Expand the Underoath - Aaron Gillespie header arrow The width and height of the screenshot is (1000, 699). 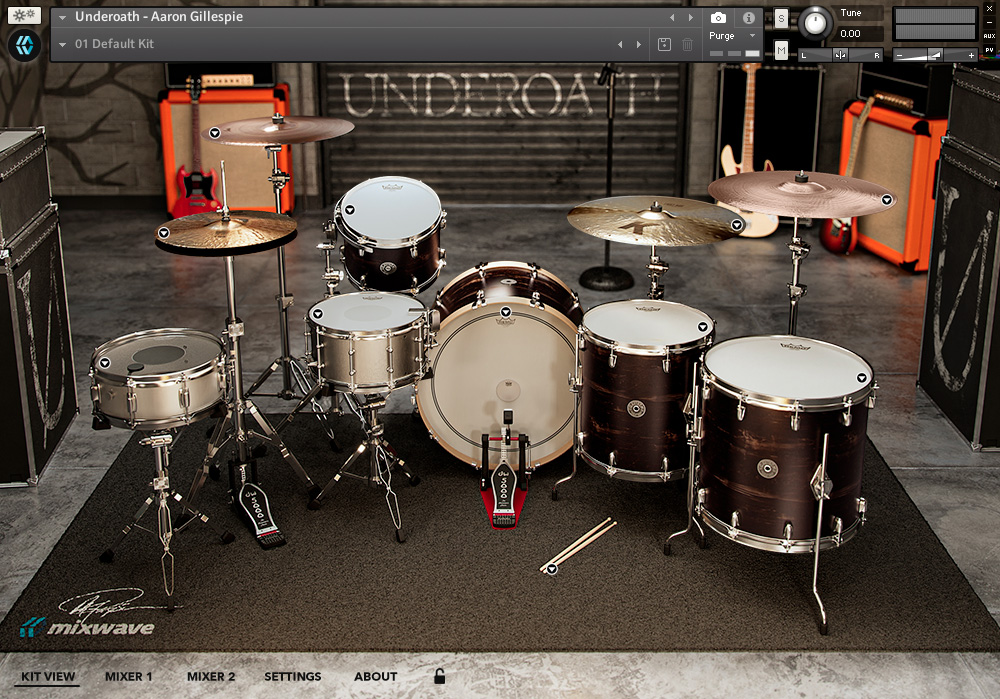62,17
